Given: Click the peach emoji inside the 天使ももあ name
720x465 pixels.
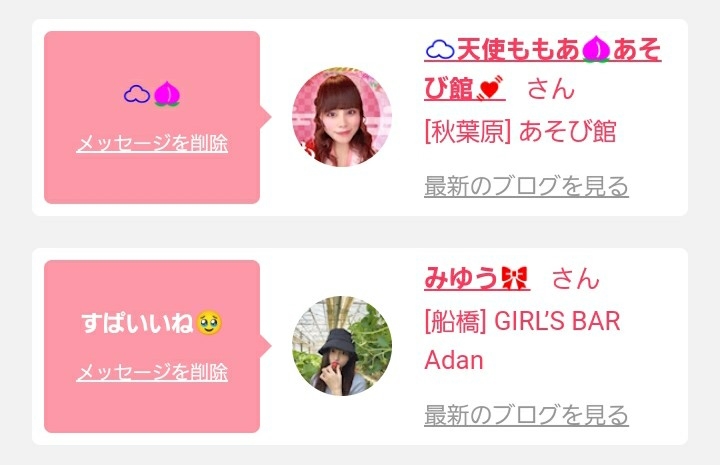Looking at the screenshot, I should [596, 49].
